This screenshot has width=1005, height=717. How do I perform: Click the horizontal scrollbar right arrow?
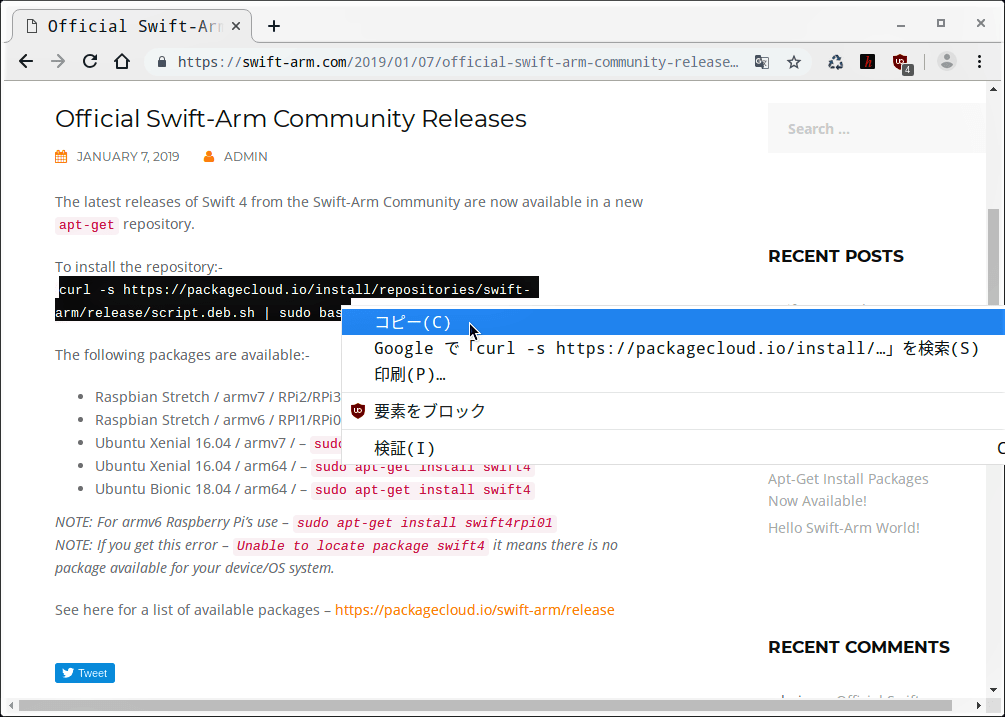(979, 705)
